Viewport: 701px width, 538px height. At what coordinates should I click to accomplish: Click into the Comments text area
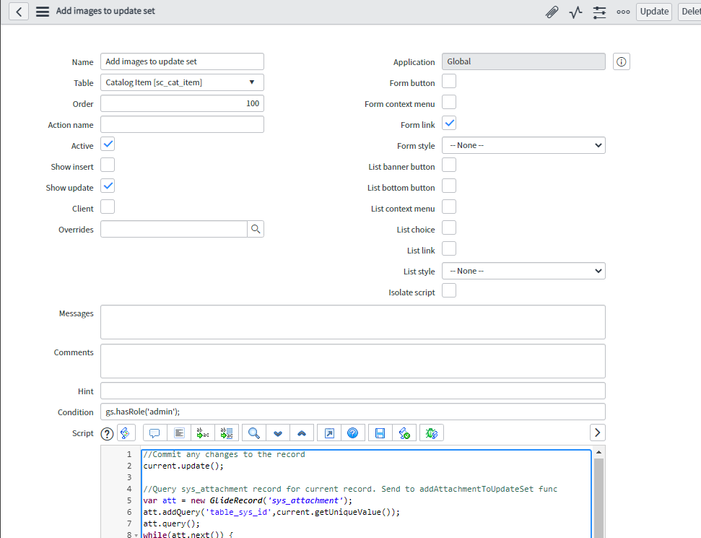click(353, 361)
